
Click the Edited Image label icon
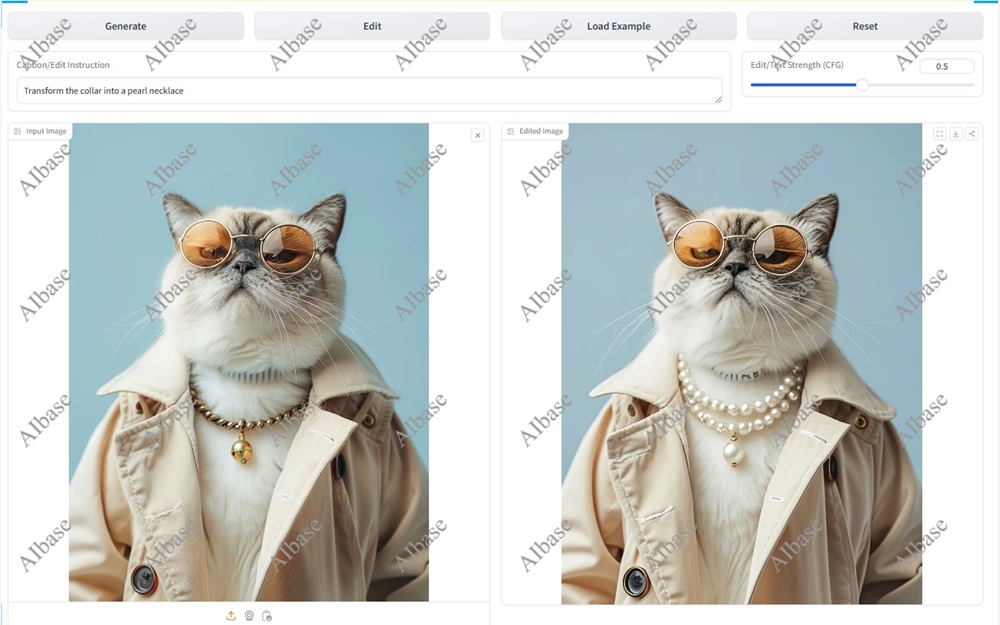[x=511, y=131]
